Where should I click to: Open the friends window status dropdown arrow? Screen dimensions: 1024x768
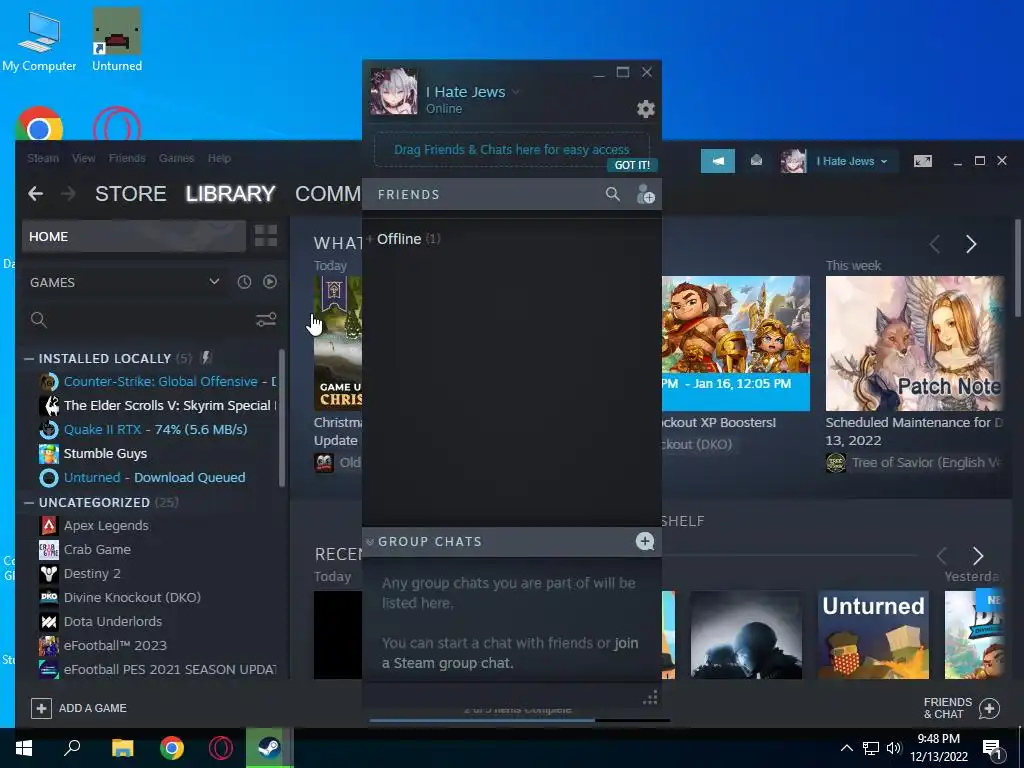coord(516,92)
